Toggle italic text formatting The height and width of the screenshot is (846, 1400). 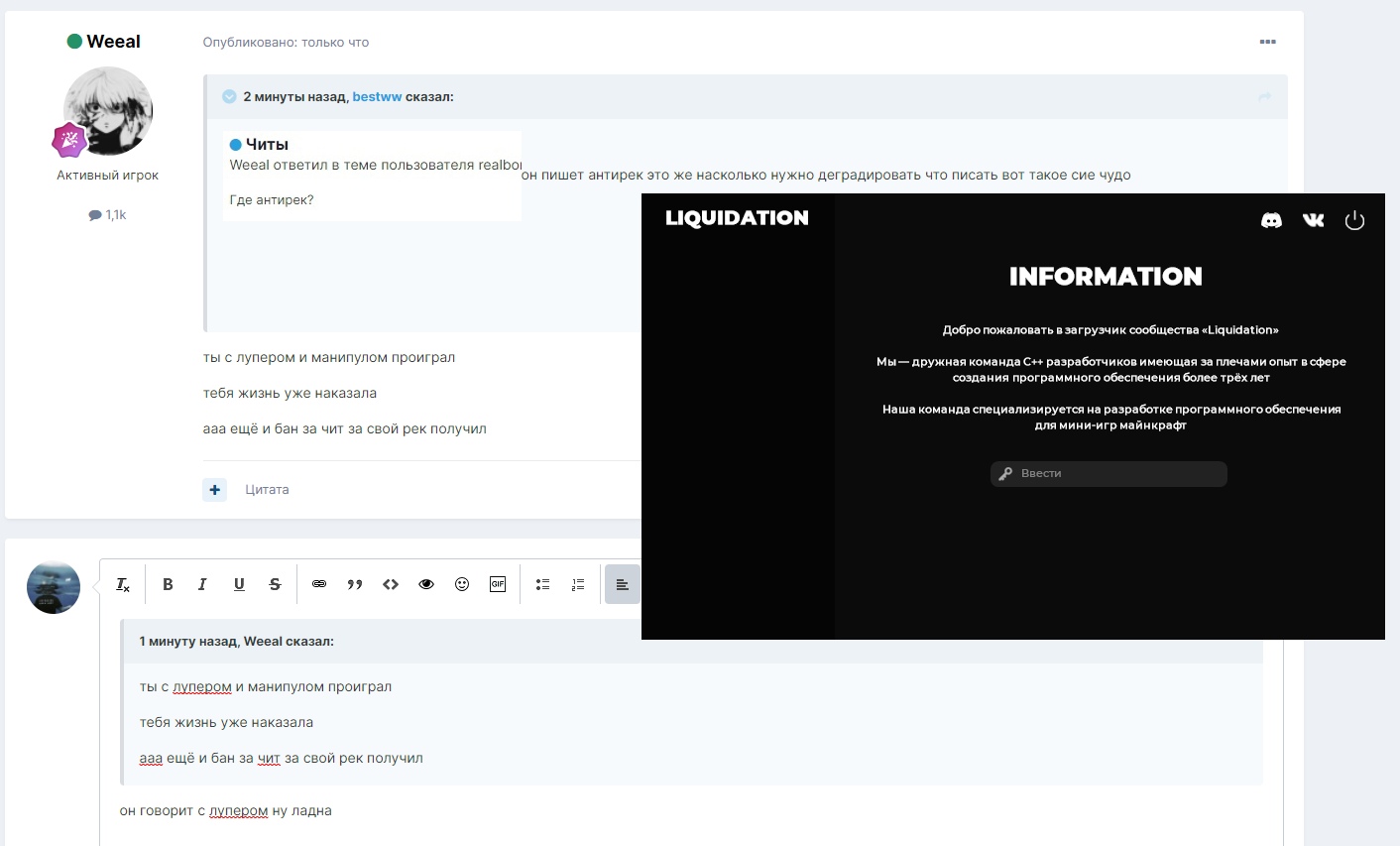pos(203,584)
